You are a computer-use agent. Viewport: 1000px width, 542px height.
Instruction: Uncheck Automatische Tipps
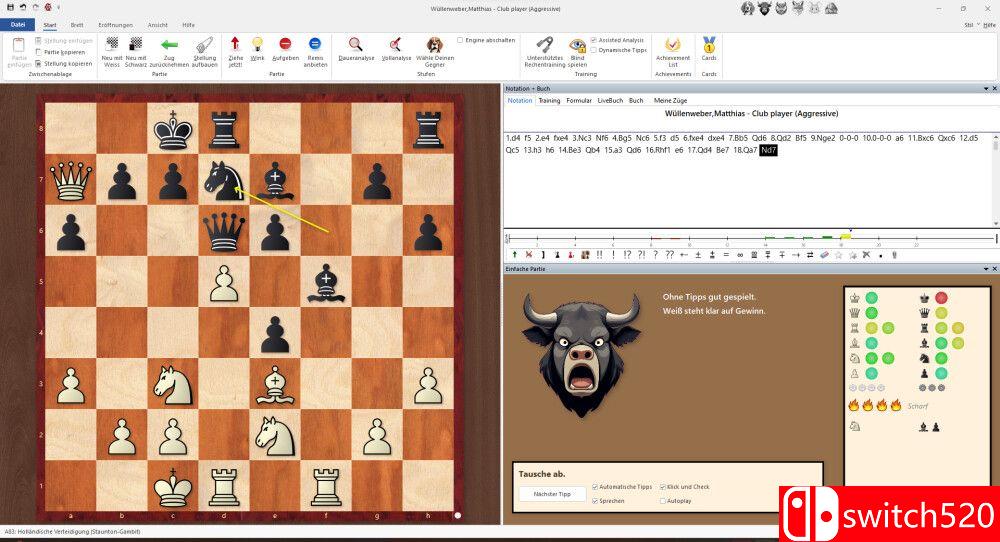click(596, 487)
